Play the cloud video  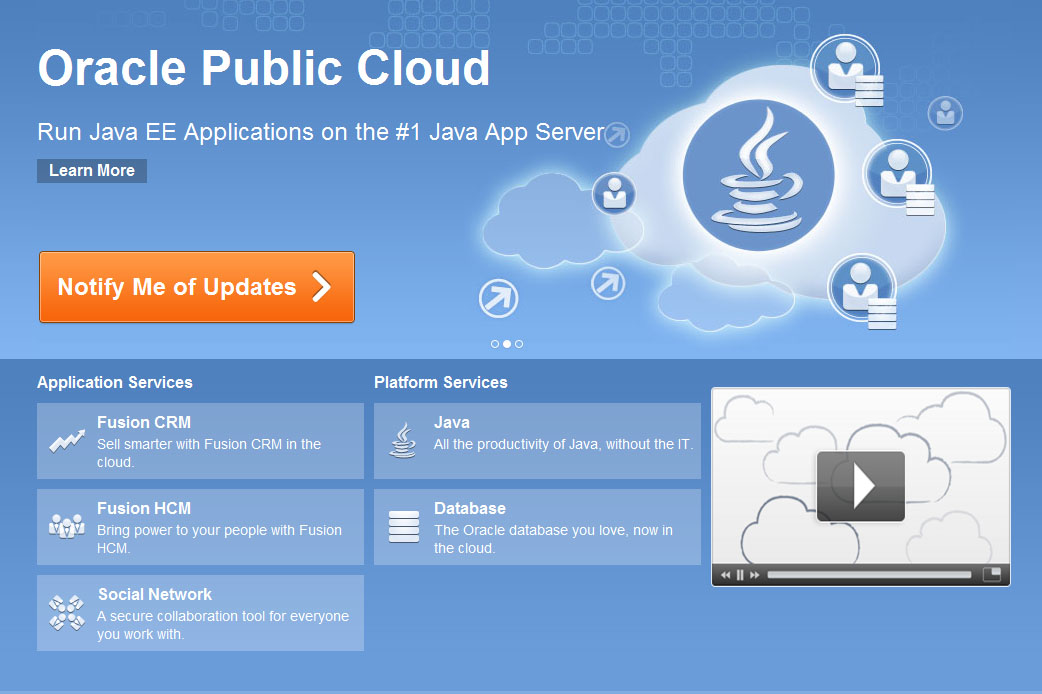coord(861,487)
